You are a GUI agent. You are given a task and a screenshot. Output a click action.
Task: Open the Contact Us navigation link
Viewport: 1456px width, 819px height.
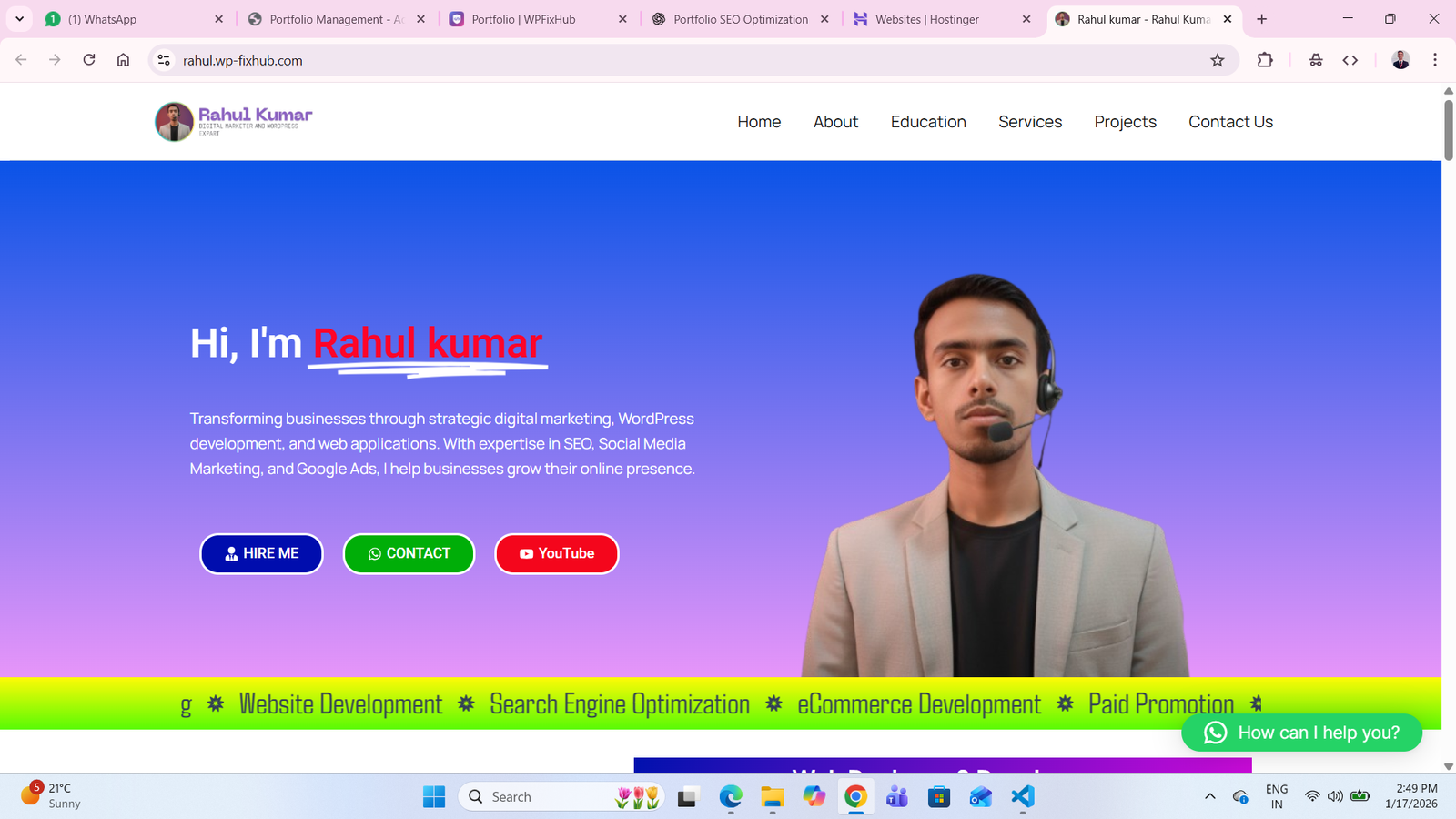click(x=1230, y=121)
